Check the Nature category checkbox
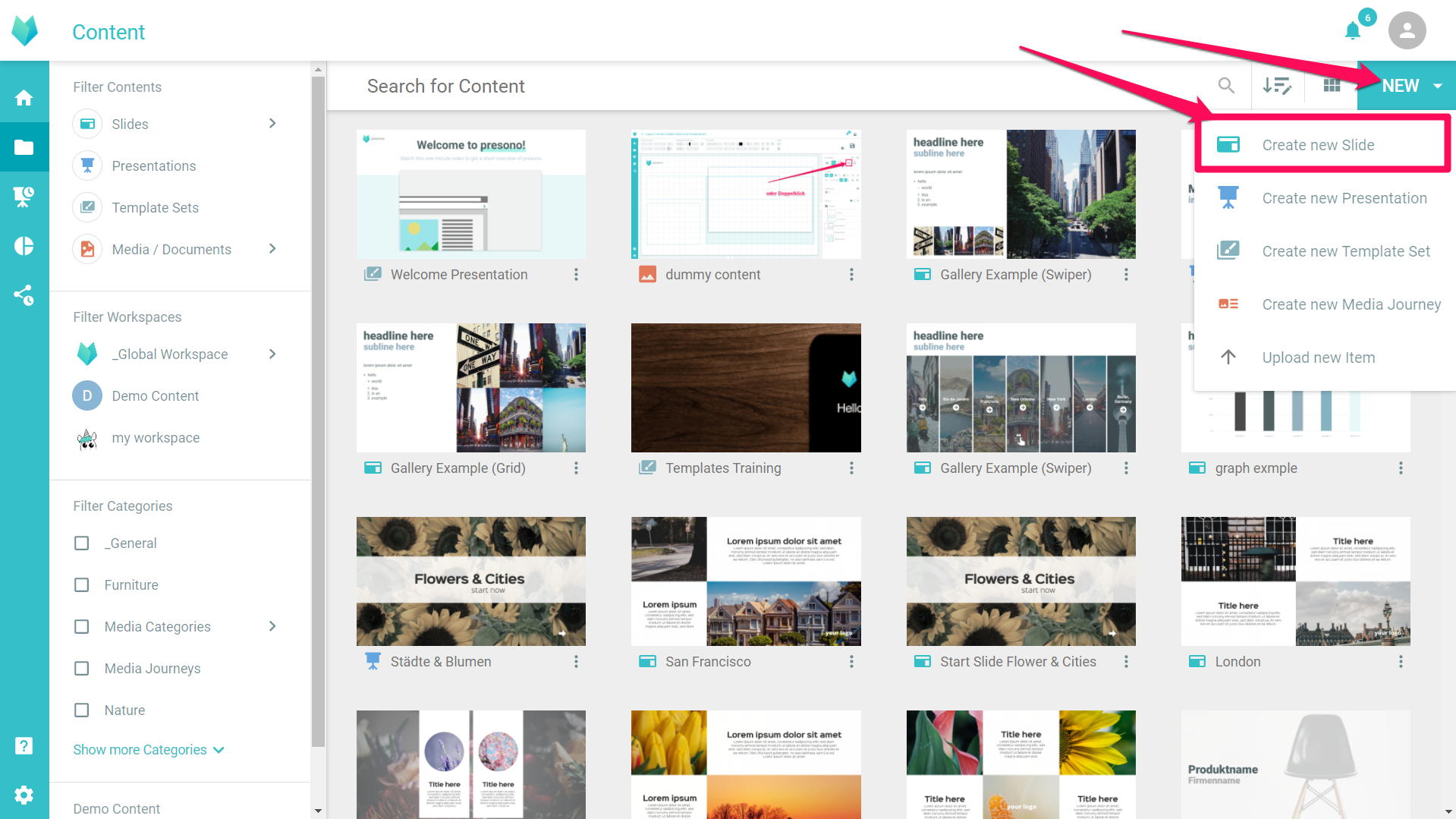 tap(82, 710)
